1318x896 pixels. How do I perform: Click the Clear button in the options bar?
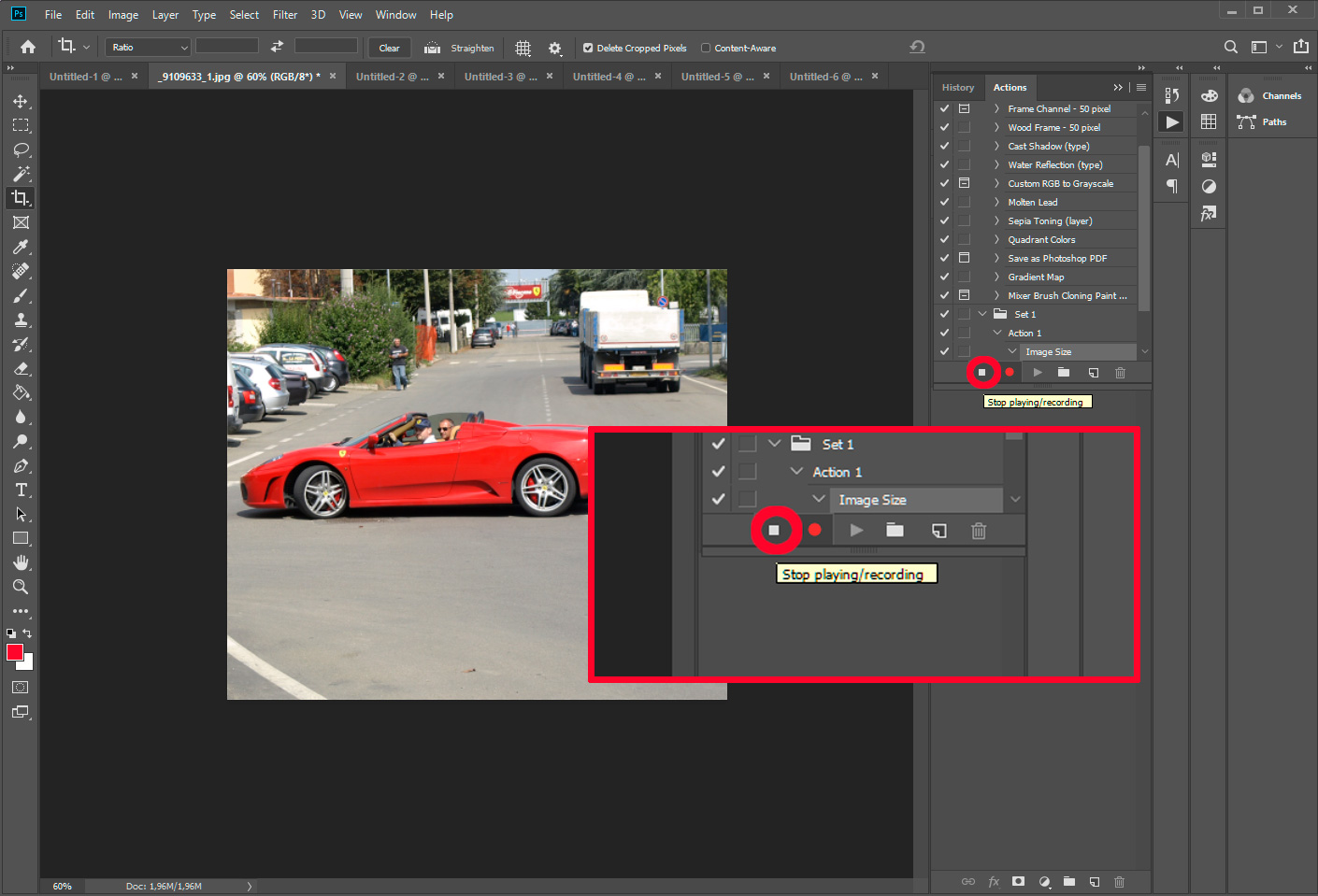[389, 47]
